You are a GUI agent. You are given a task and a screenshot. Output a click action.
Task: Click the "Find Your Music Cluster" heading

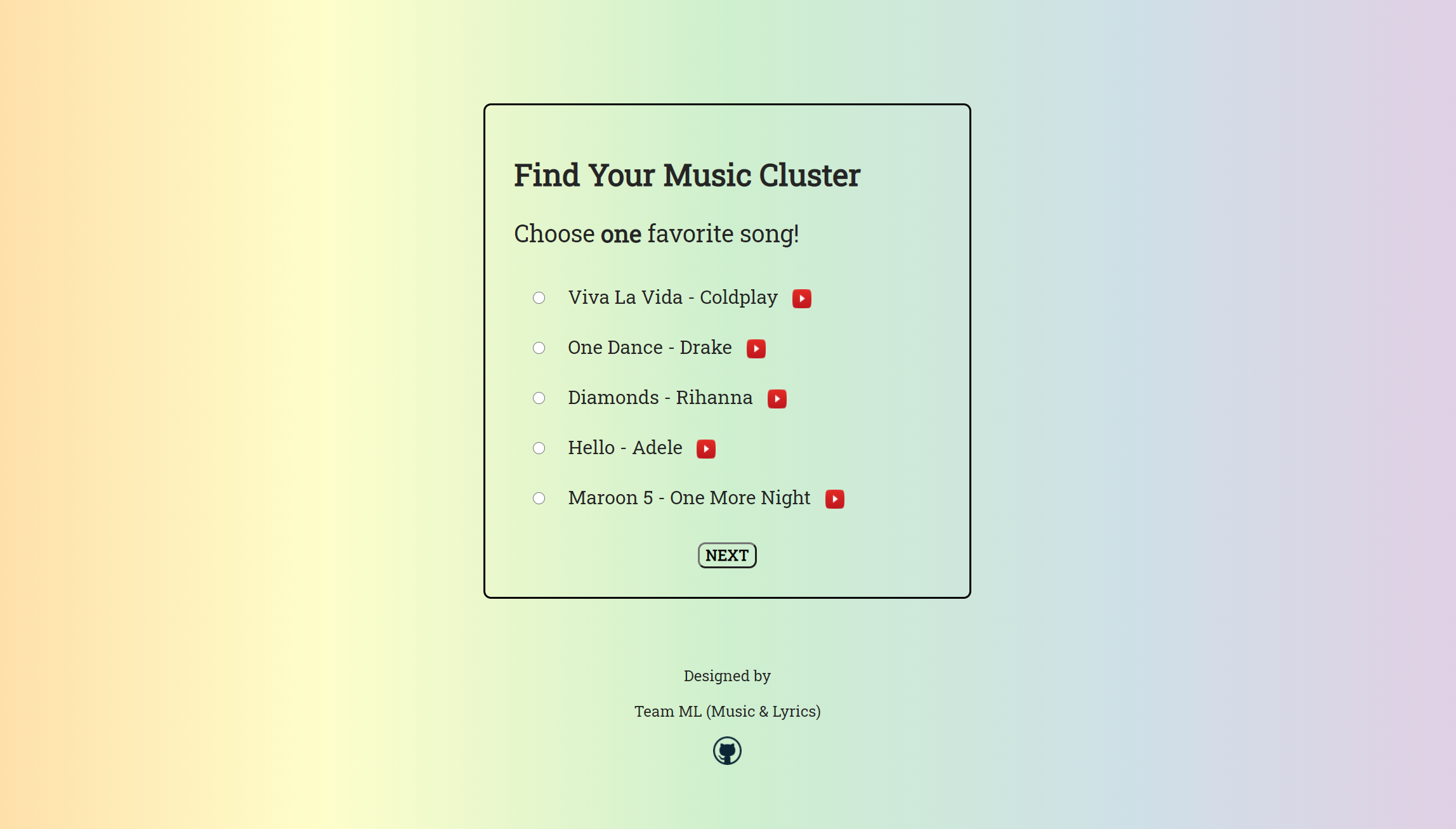687,176
